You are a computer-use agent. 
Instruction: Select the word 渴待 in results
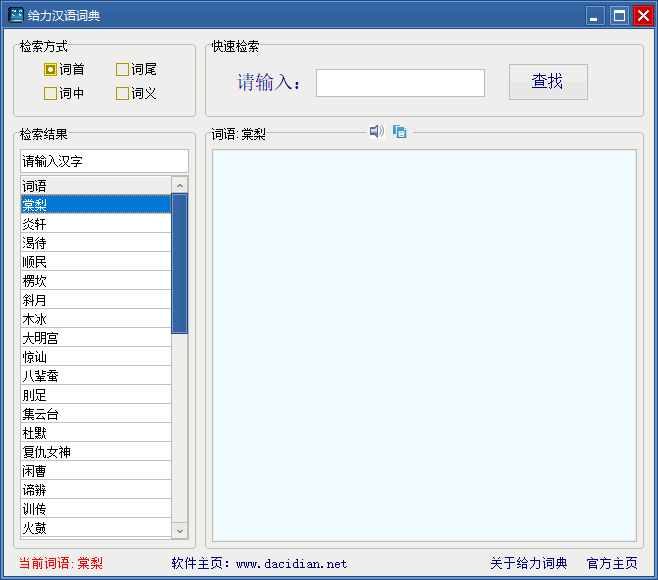pyautogui.click(x=96, y=243)
